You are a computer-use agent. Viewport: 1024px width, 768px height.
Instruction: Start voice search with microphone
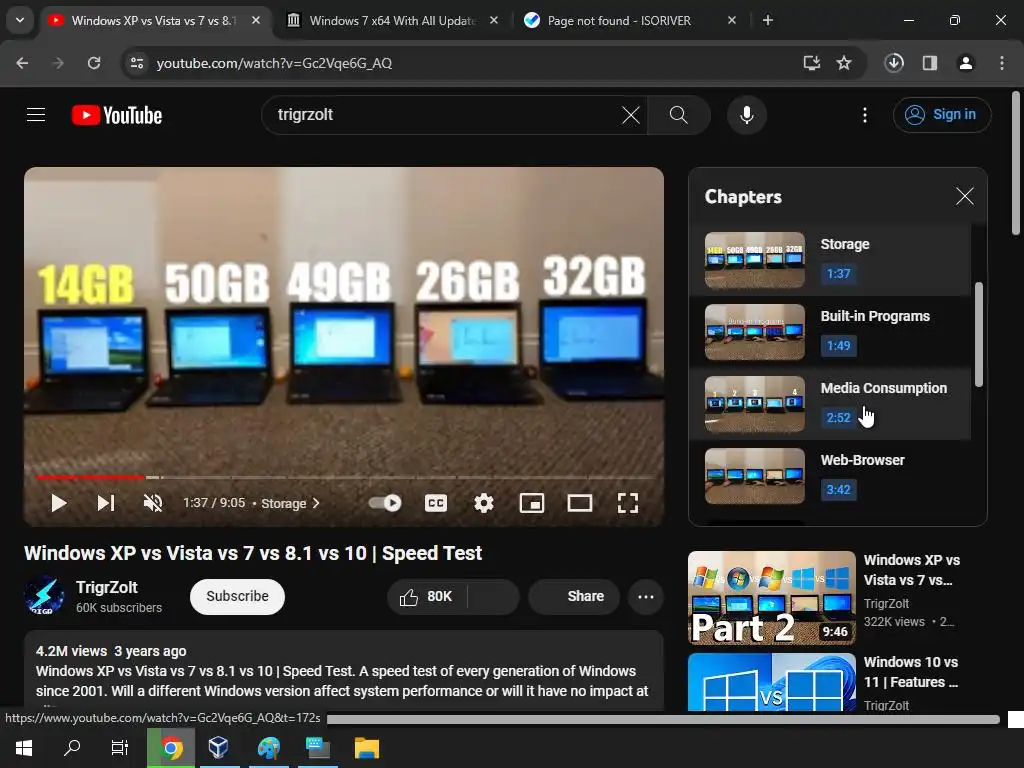point(746,115)
